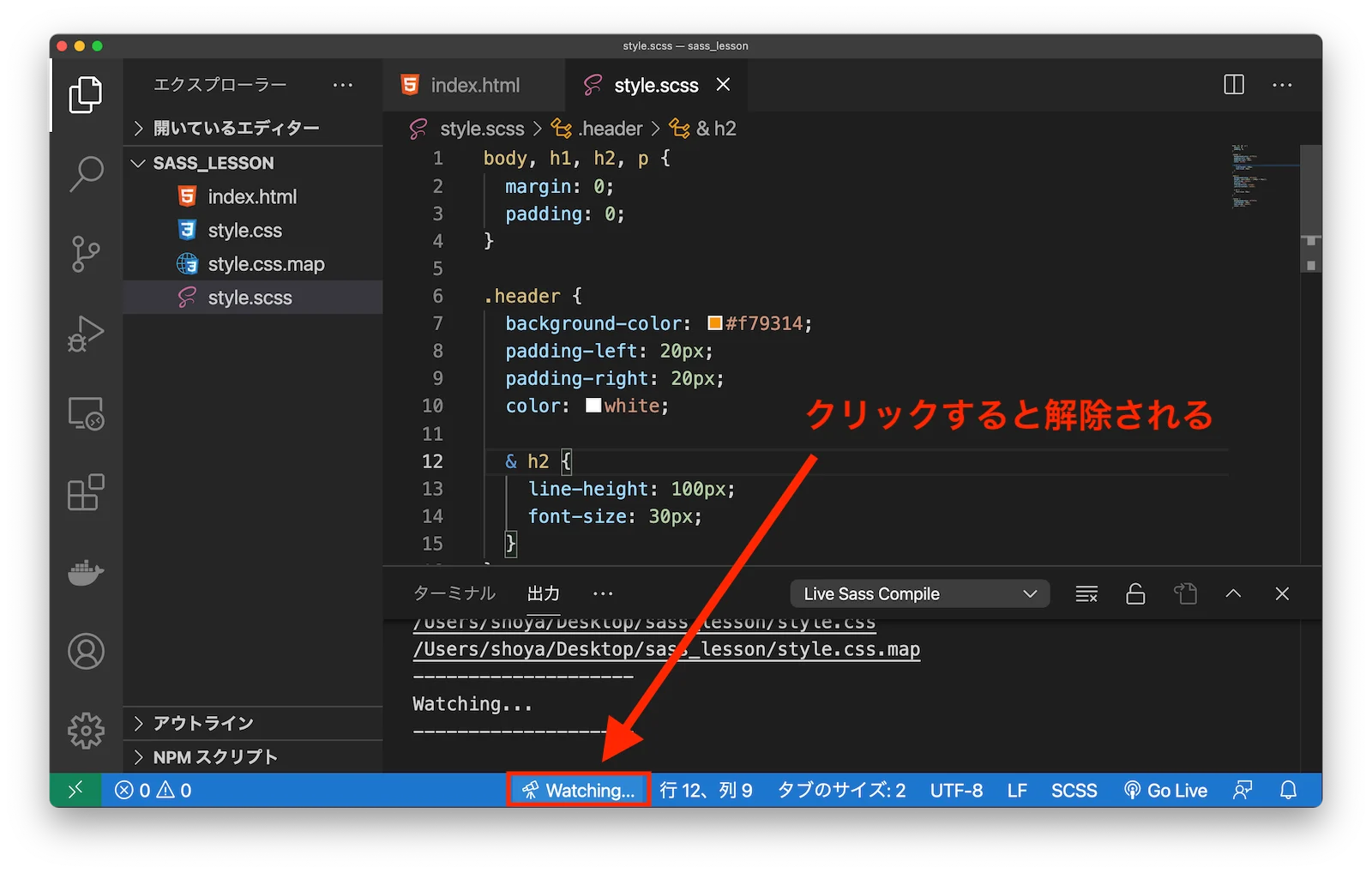Click the #f79314 color swatch

point(714,323)
